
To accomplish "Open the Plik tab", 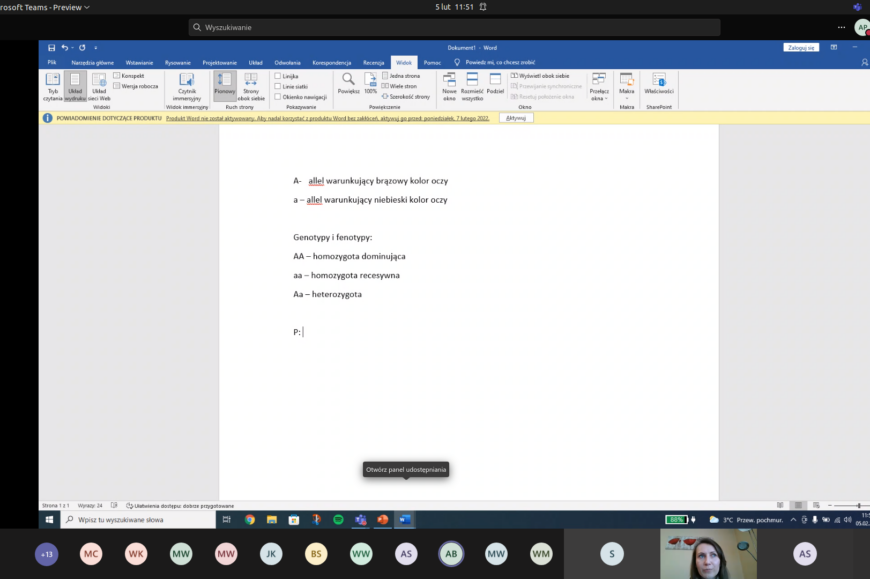I will (52, 63).
